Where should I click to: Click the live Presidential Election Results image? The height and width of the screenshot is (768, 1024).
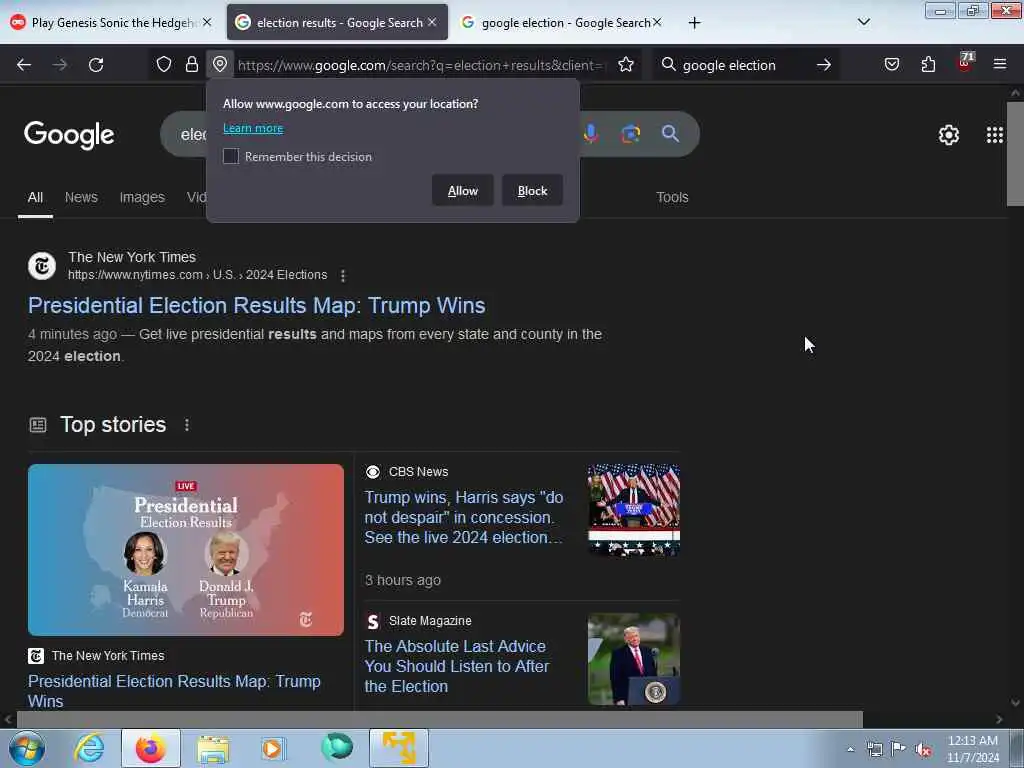185,550
